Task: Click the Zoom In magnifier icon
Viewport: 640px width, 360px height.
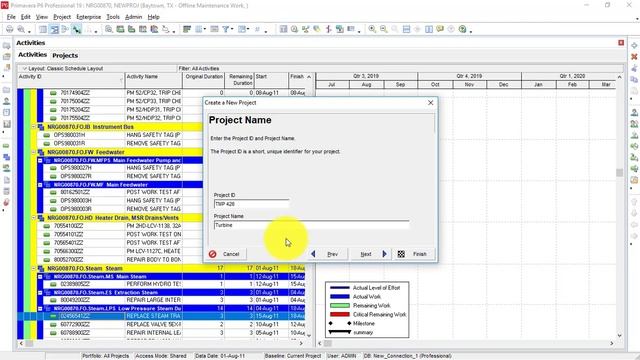Action: pyautogui.click(x=372, y=29)
